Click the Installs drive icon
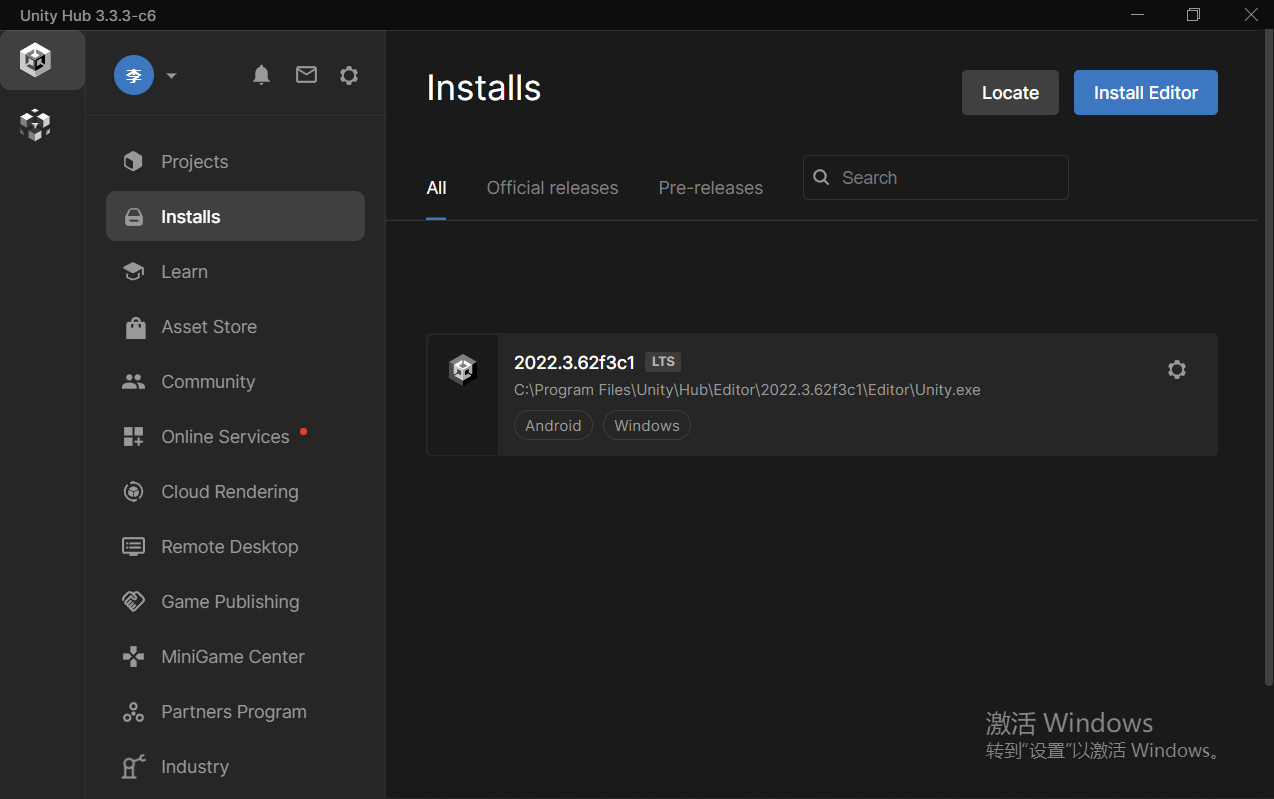The image size is (1274, 799). coord(133,217)
